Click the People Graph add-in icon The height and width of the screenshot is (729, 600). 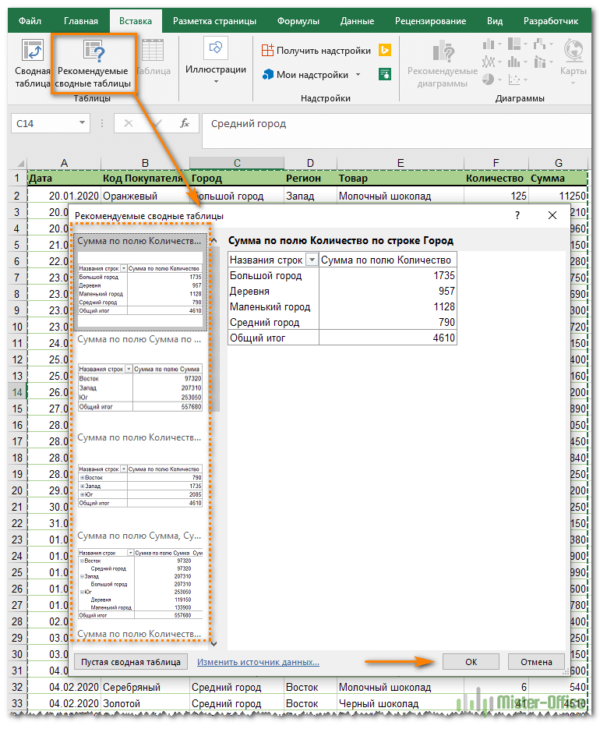pyautogui.click(x=385, y=74)
